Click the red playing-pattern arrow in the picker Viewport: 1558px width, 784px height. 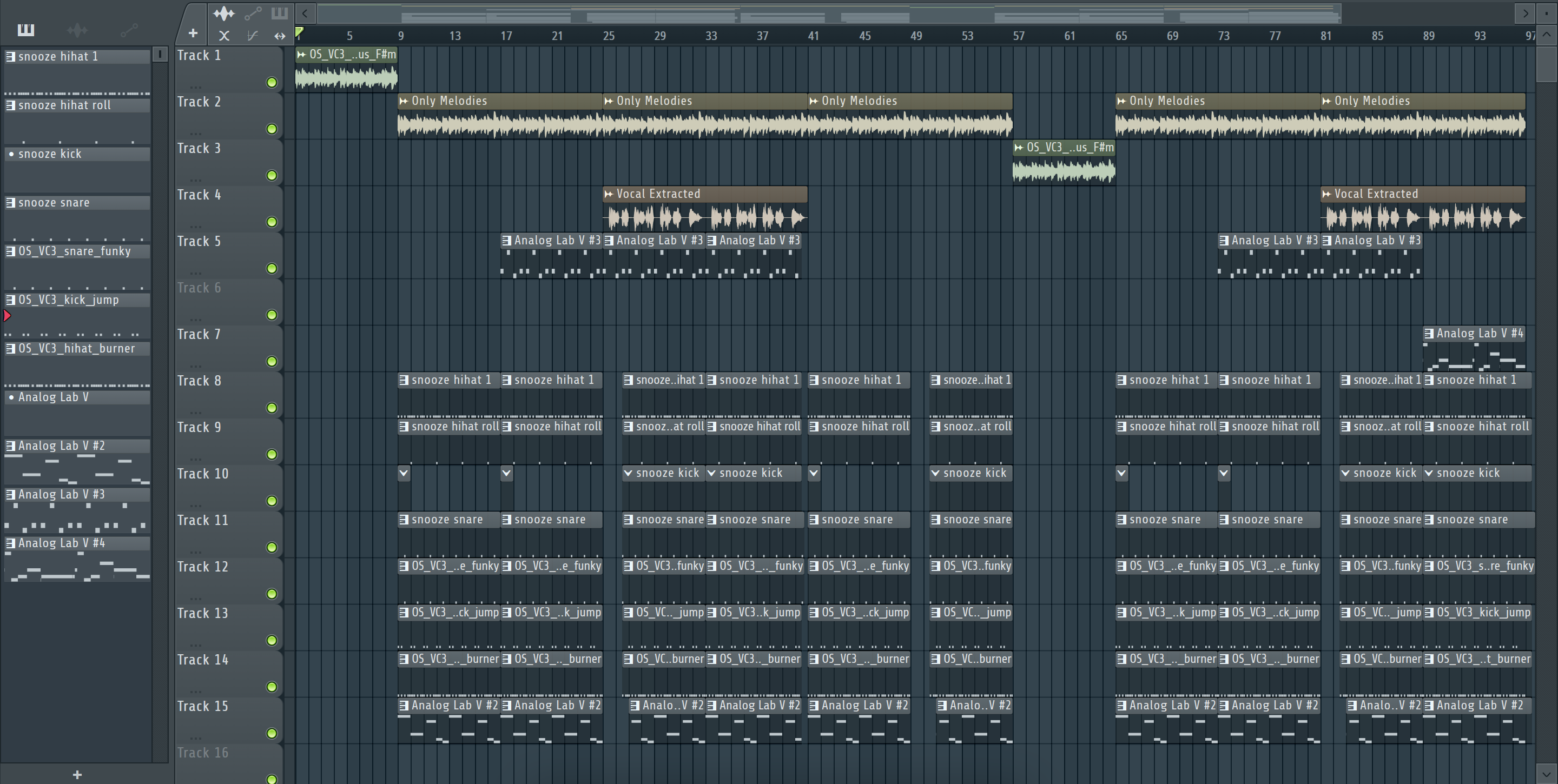7,316
